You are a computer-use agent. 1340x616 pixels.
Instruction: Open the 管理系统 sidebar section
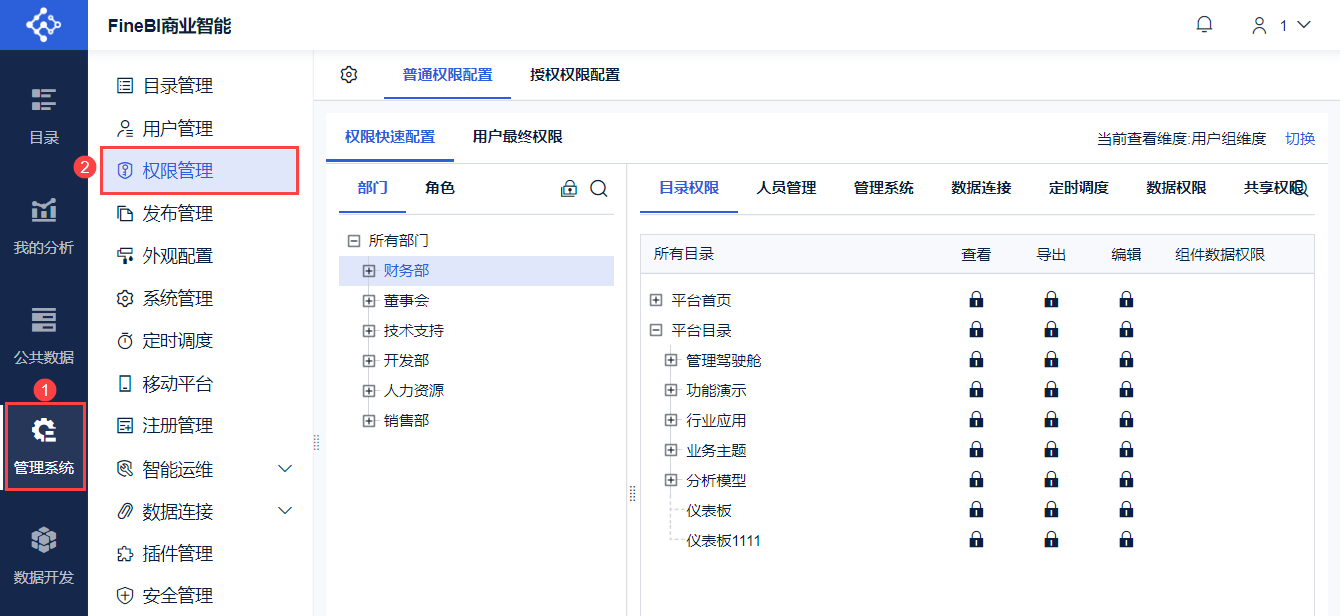point(43,446)
